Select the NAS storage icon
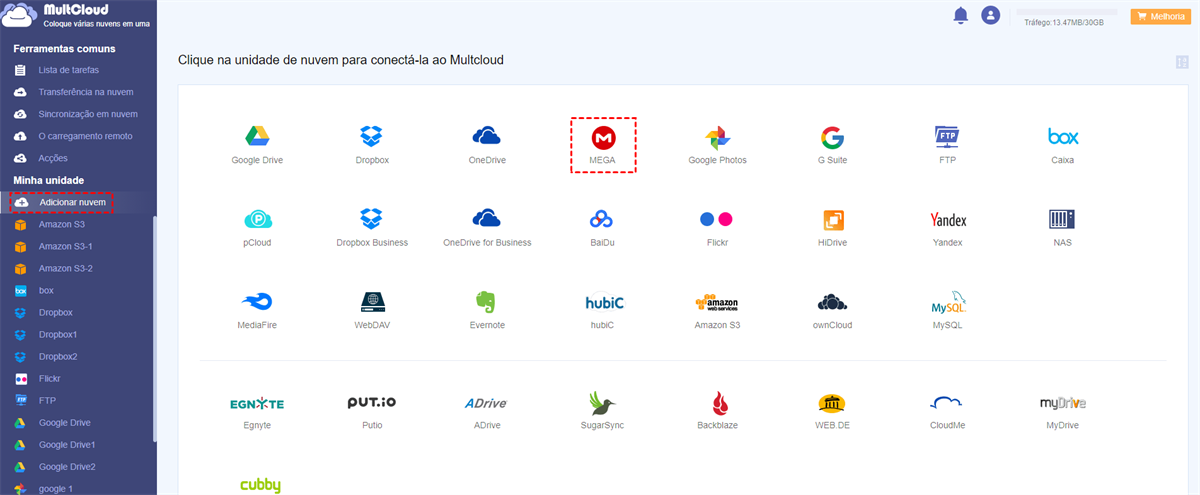 point(1062,219)
